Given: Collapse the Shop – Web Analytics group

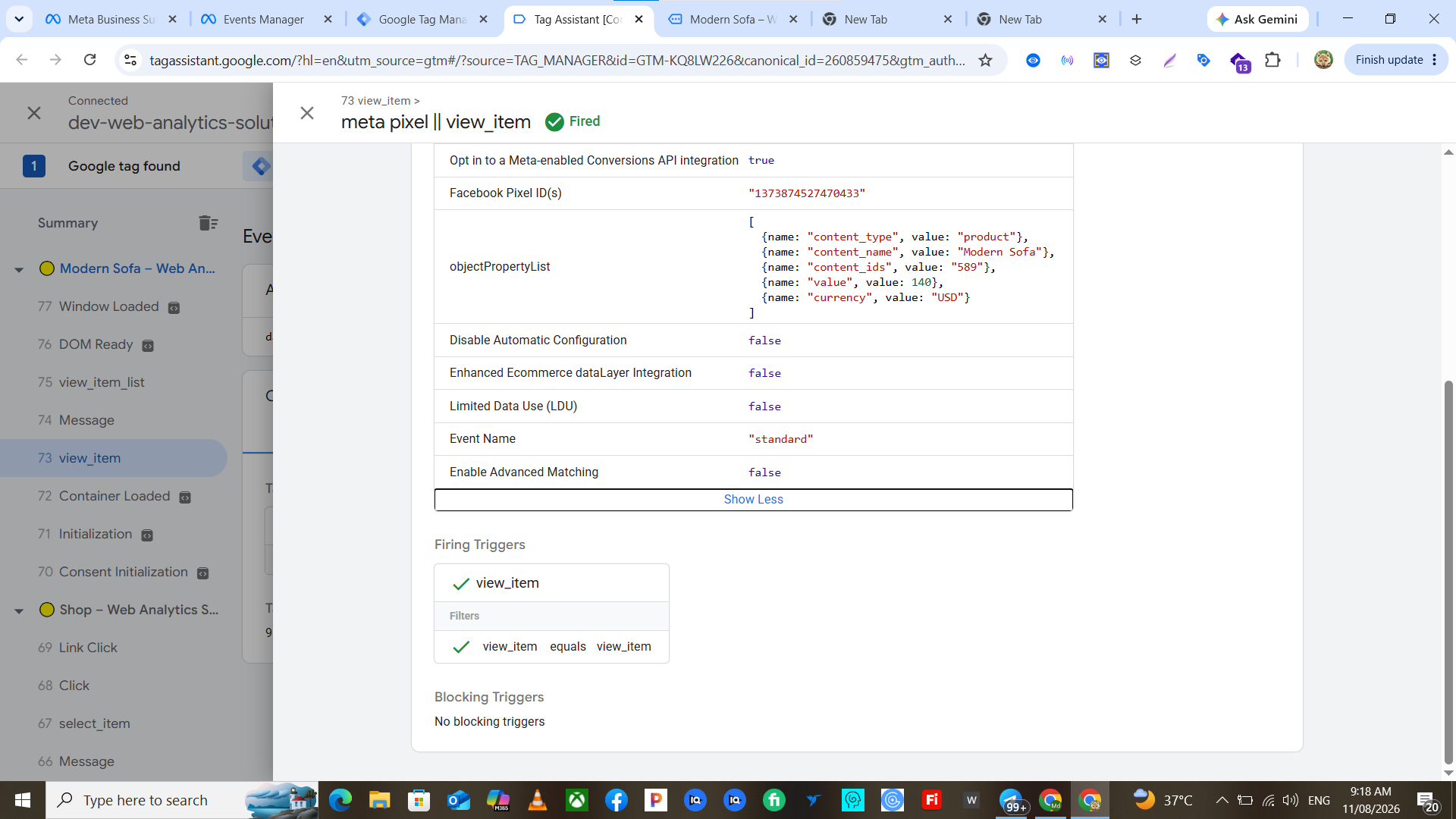Looking at the screenshot, I should [x=19, y=610].
